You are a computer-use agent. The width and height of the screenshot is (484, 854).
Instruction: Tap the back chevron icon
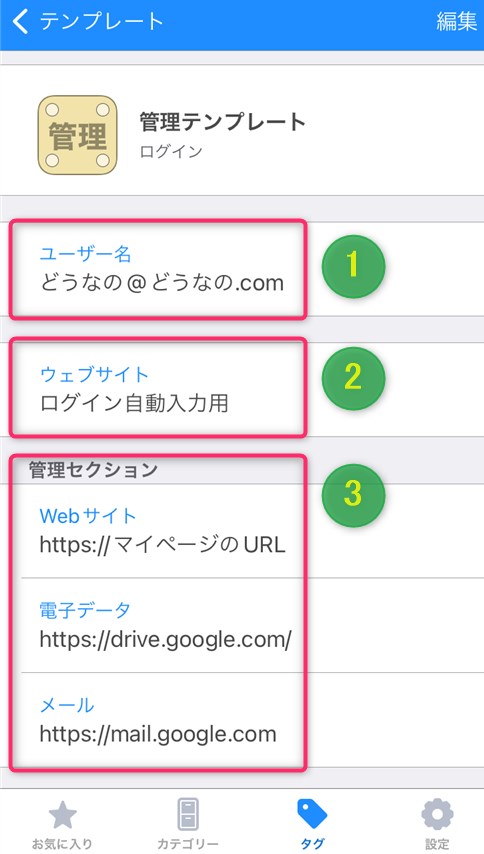pyautogui.click(x=20, y=22)
